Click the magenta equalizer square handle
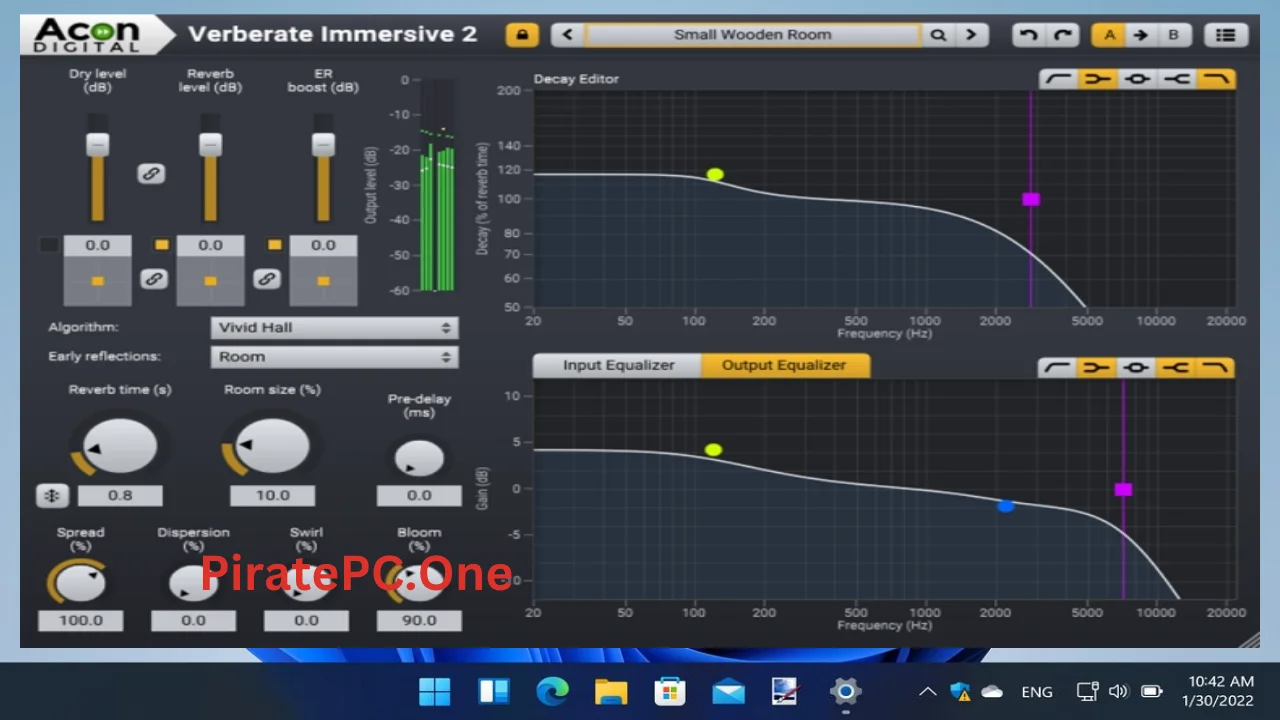Screen dimensions: 1280x720 click(1123, 489)
